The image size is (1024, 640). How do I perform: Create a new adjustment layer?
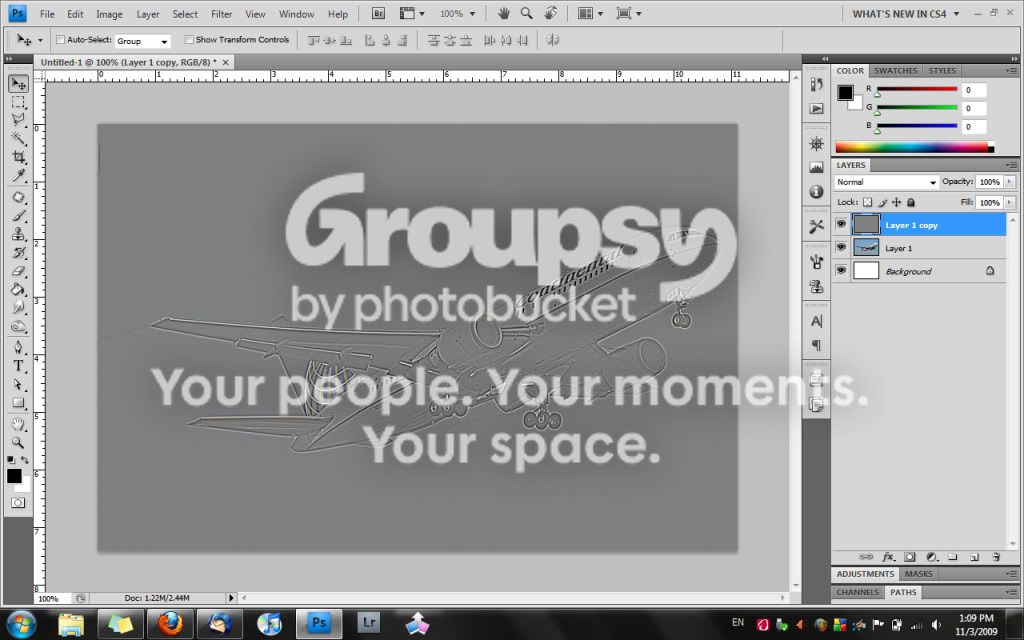point(932,557)
